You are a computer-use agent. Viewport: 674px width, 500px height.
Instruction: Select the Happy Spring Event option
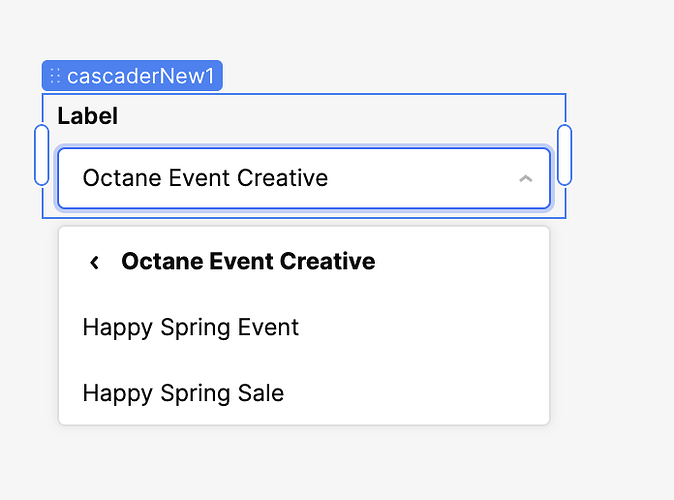190,327
